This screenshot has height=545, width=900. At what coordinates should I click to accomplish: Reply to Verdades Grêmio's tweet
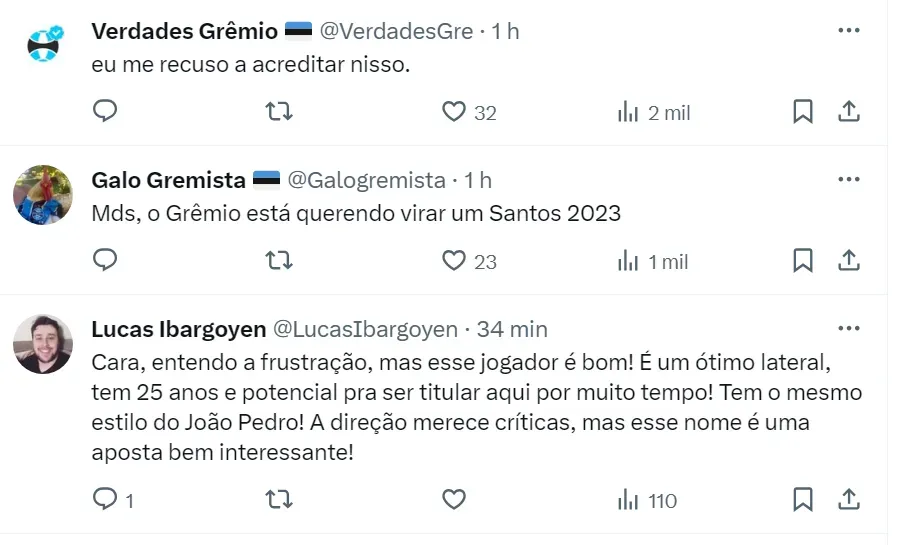pyautogui.click(x=106, y=112)
